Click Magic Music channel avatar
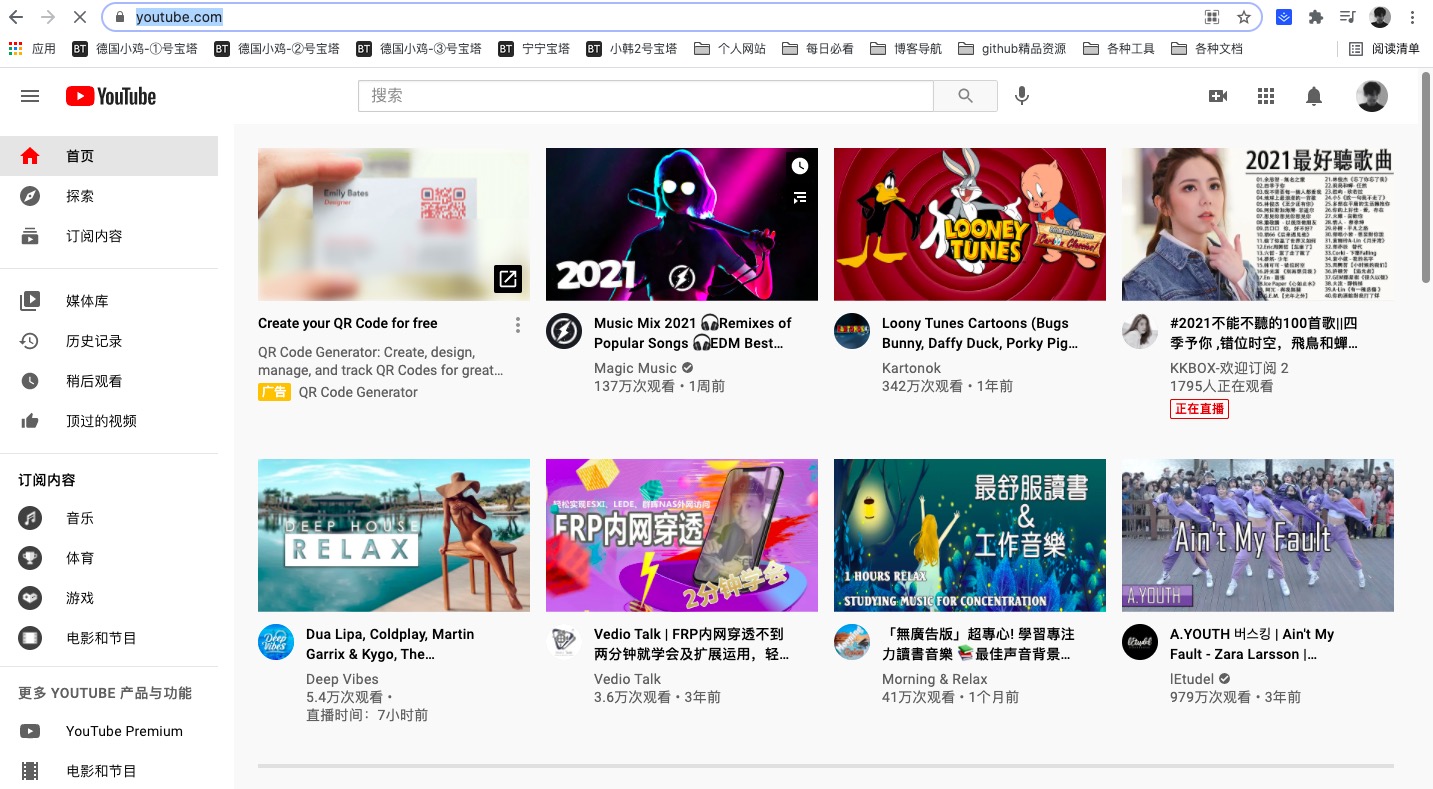 tap(564, 331)
